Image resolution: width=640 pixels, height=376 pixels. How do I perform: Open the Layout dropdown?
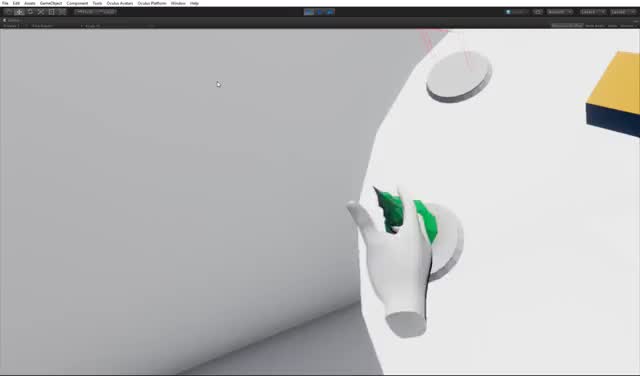click(x=622, y=12)
